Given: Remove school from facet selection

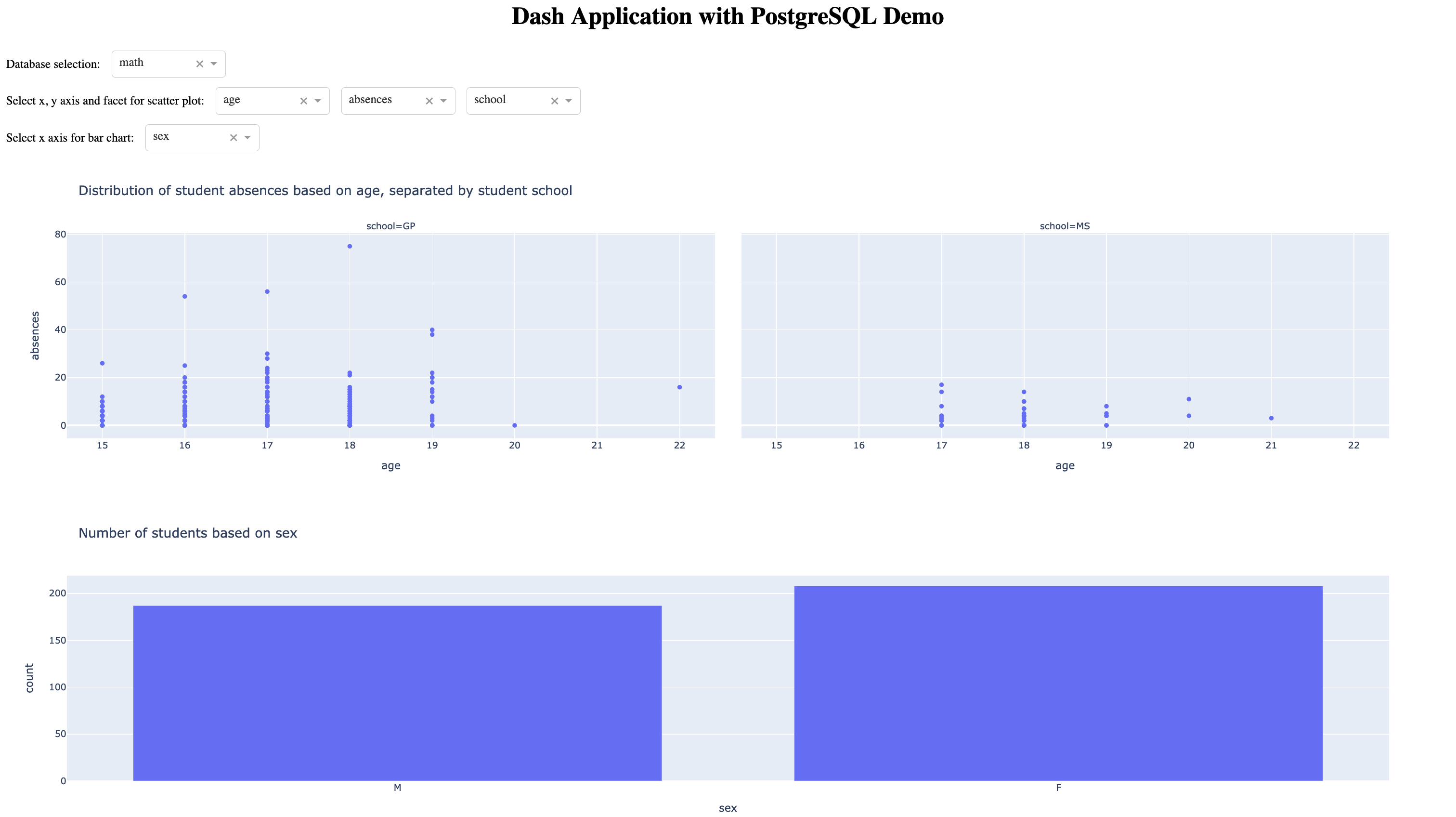Looking at the screenshot, I should pos(555,100).
